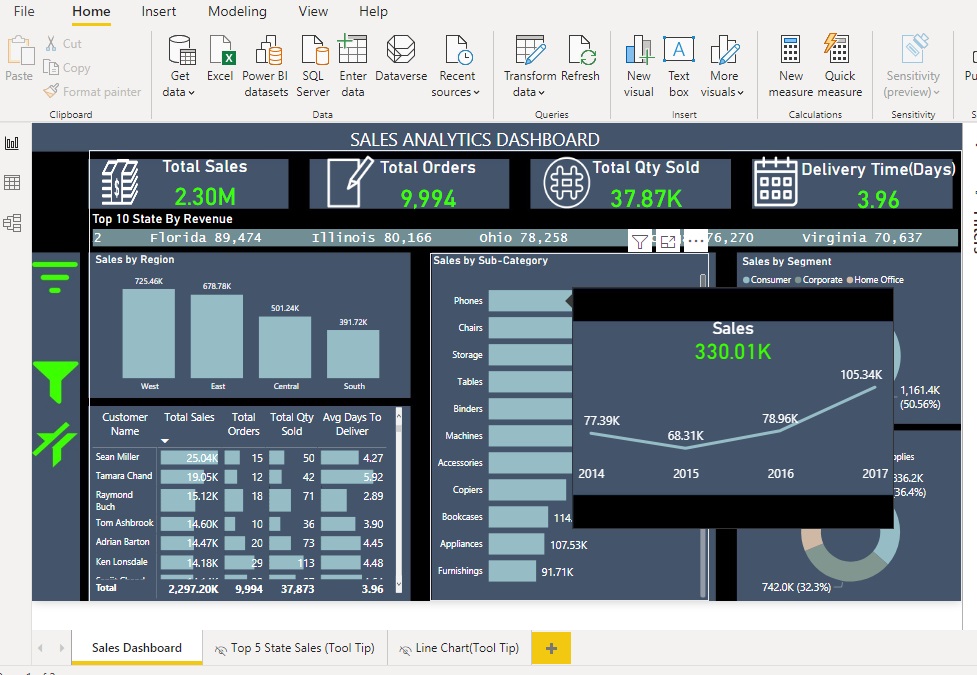This screenshot has width=977, height=675.
Task: Click the green clear-filter crossed funnel icon
Action: coord(55,444)
